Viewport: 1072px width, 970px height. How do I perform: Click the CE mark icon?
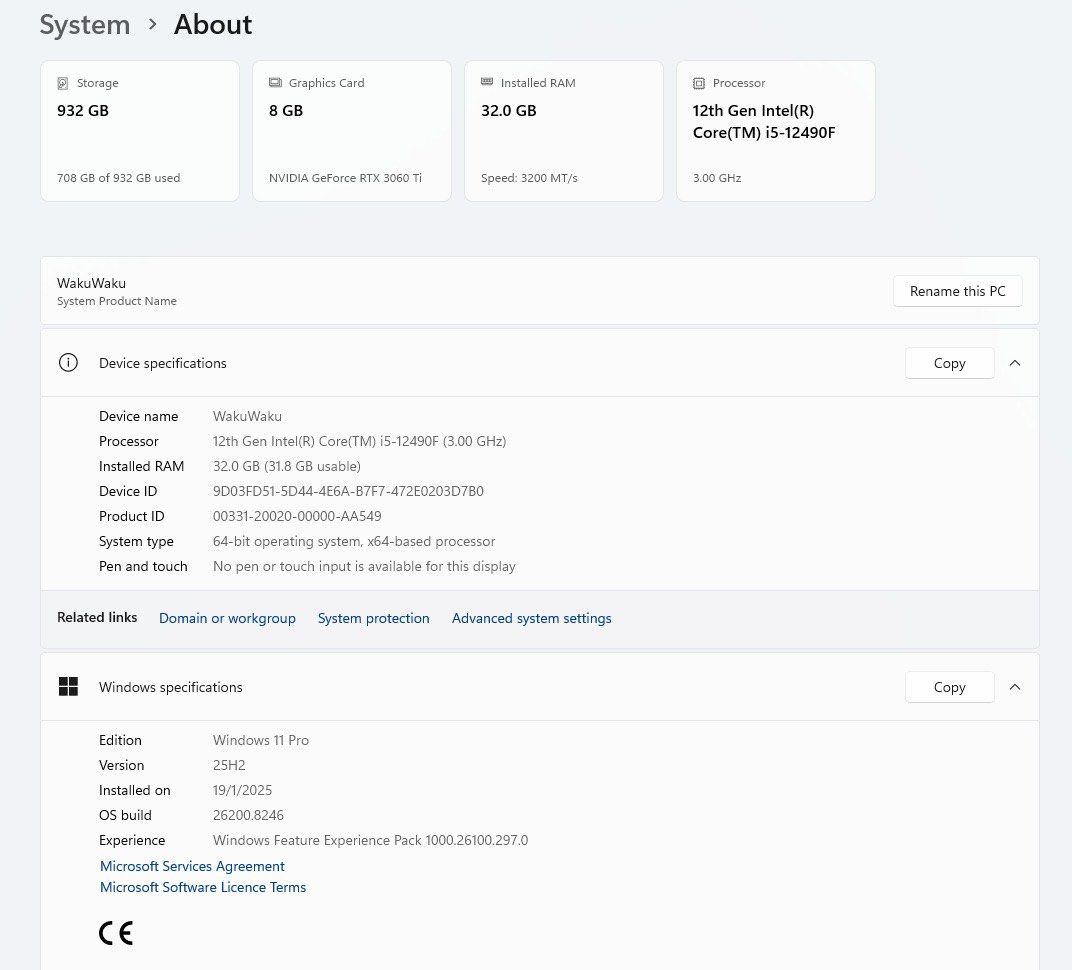pyautogui.click(x=116, y=933)
